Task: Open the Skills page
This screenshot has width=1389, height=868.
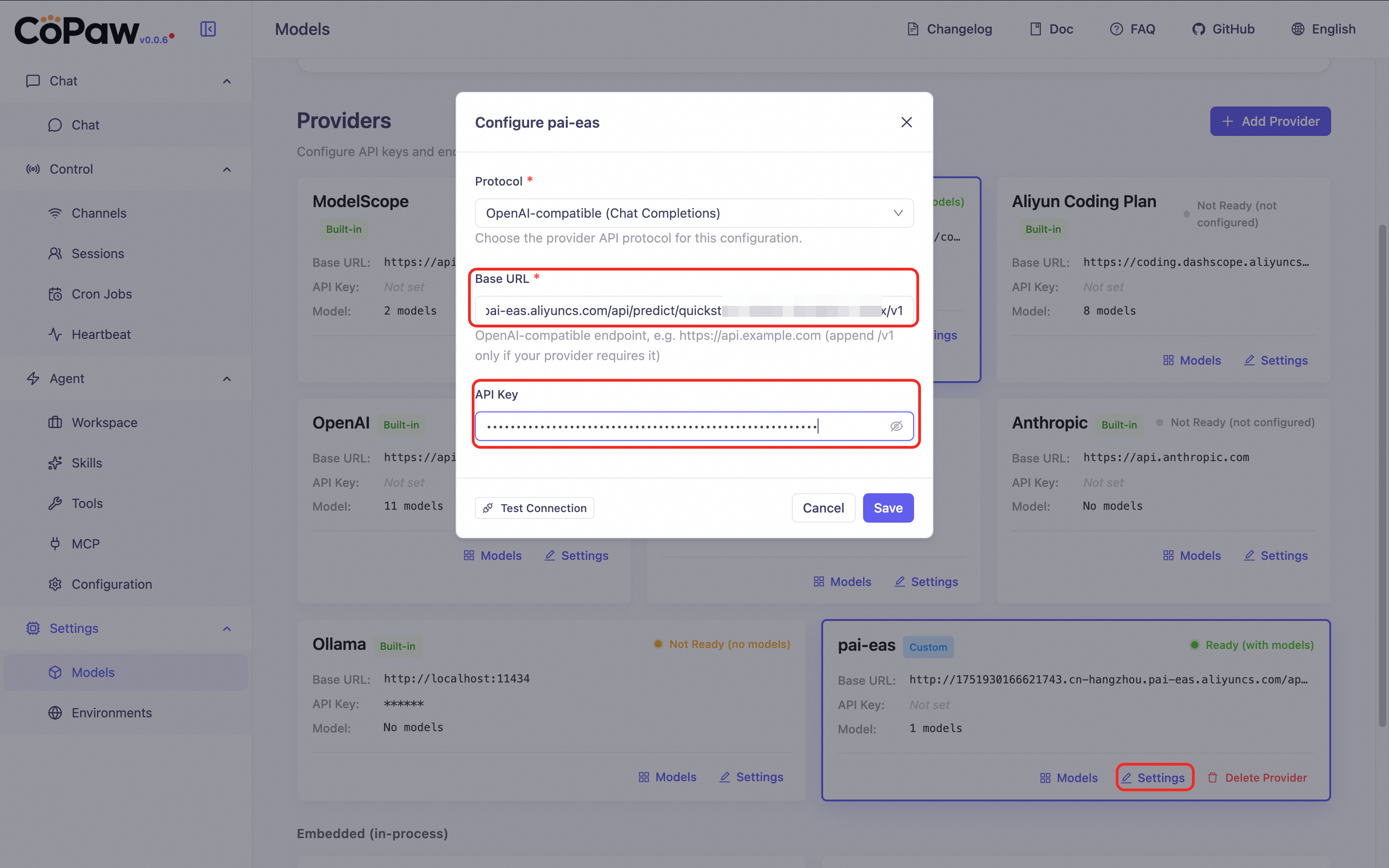Action: [x=87, y=463]
